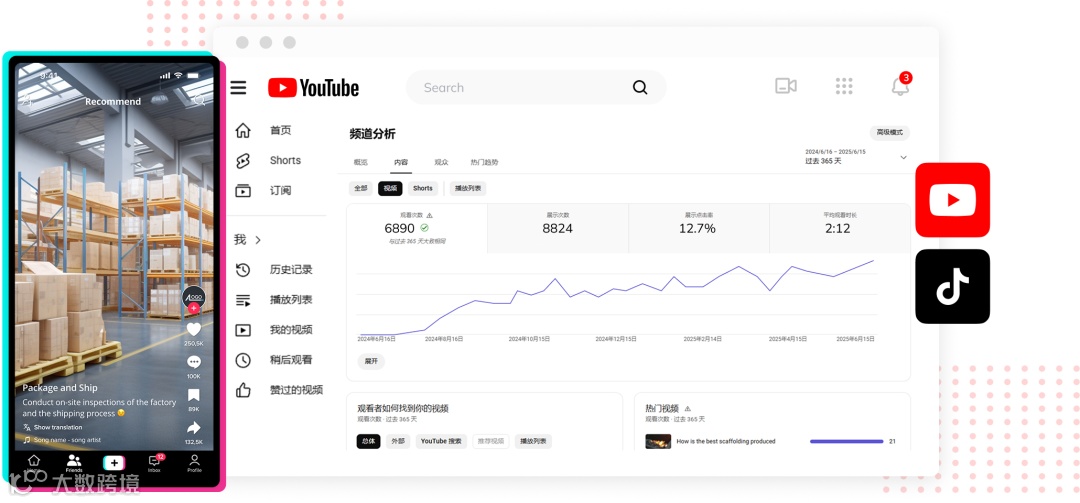The width and height of the screenshot is (1080, 503).
Task: Click the warning icon beside 观看次数
Action: 430,215
